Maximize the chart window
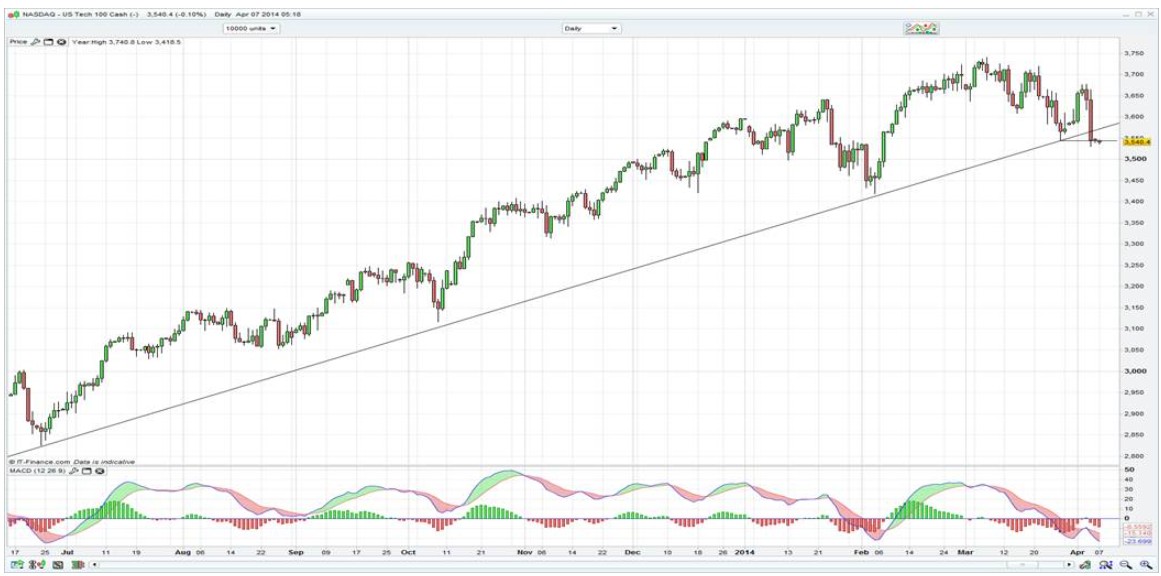Screen dimensions: 1161x576 tap(1138, 15)
